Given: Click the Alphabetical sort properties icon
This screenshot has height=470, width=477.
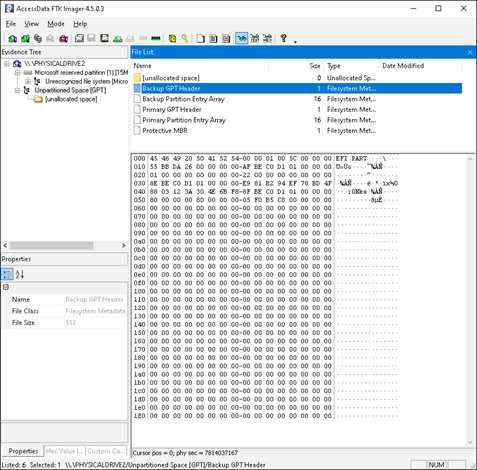Looking at the screenshot, I should coord(20,274).
